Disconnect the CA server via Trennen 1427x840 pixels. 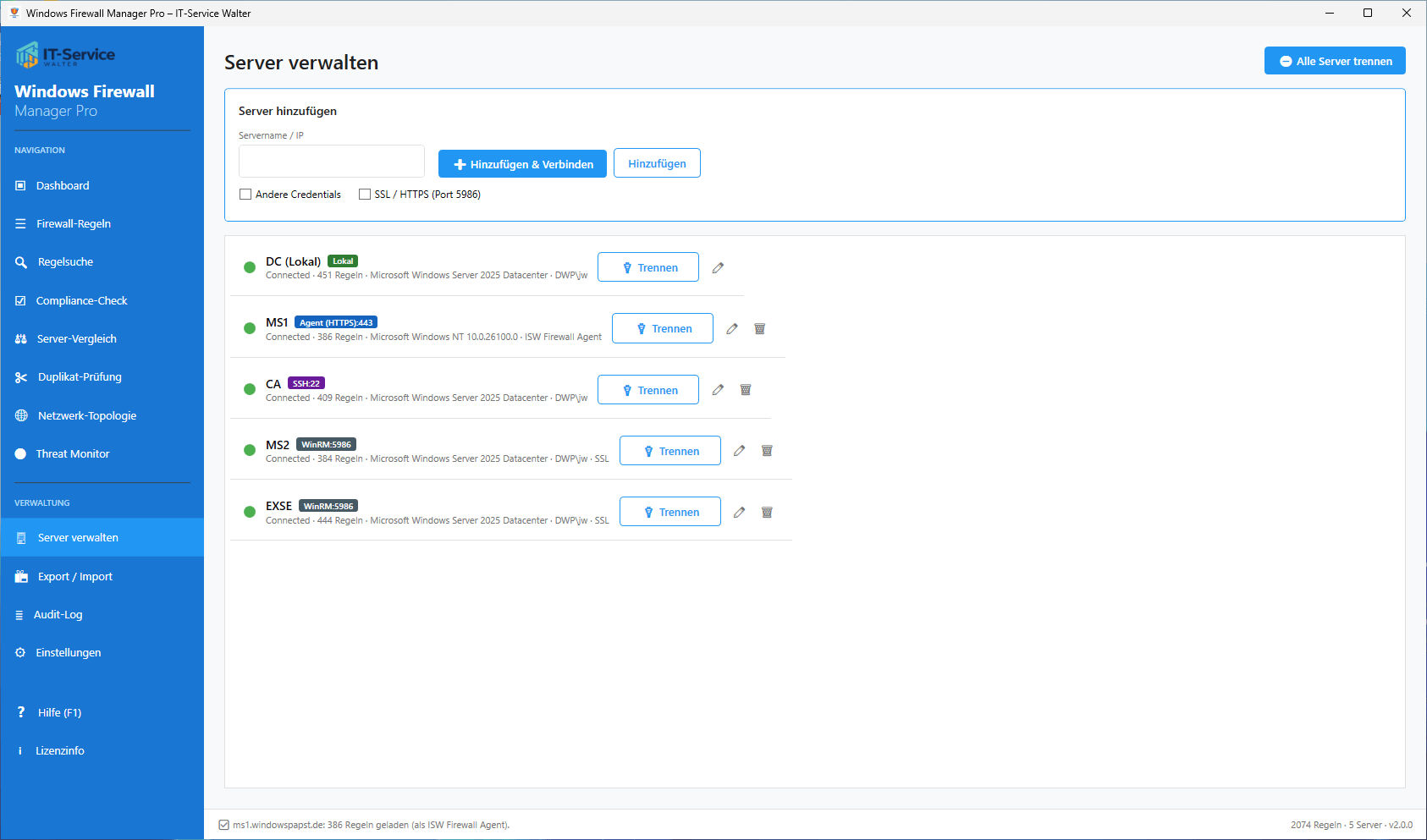click(x=648, y=390)
